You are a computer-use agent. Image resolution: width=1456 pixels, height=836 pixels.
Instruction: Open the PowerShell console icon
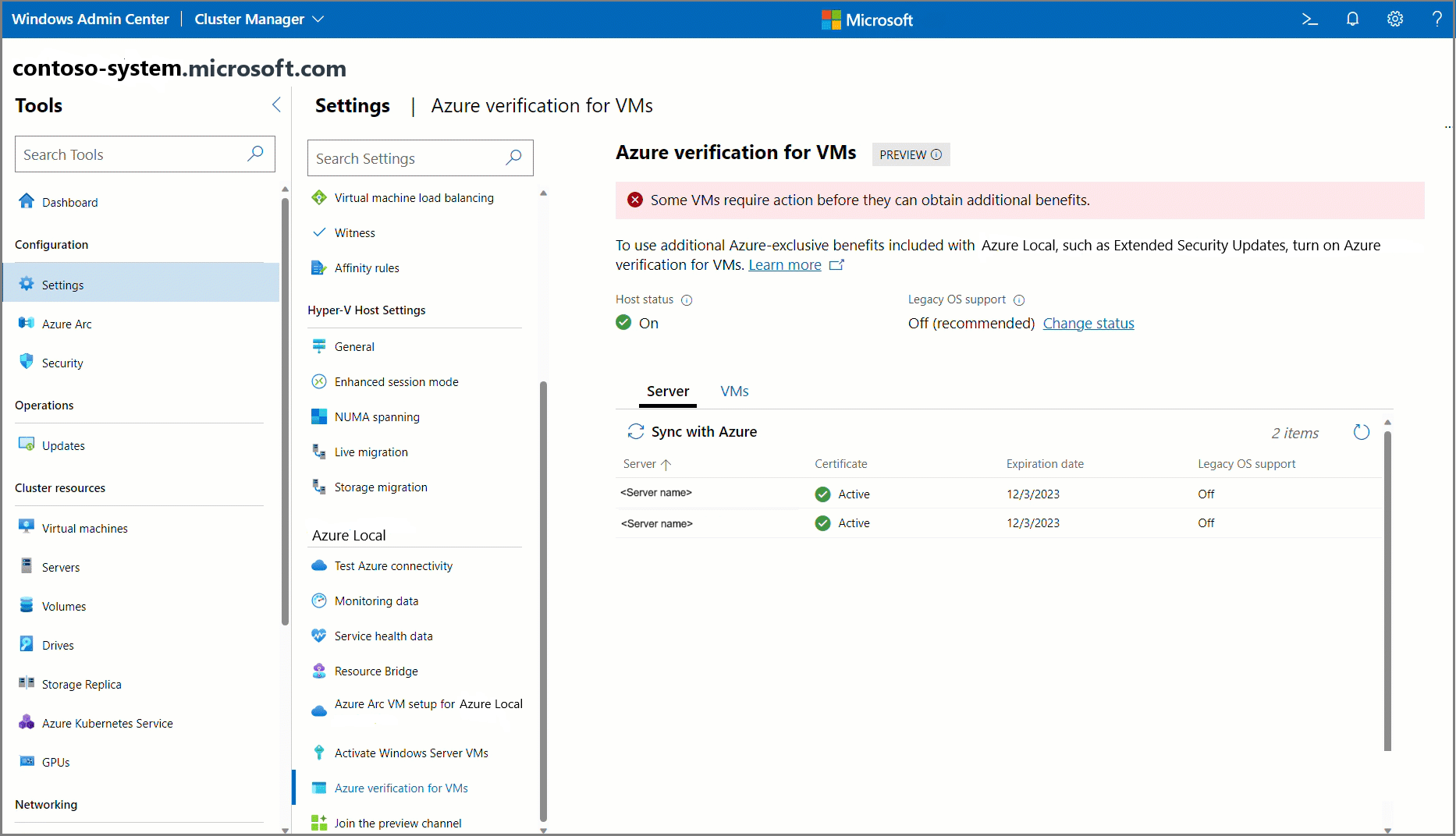tap(1309, 19)
